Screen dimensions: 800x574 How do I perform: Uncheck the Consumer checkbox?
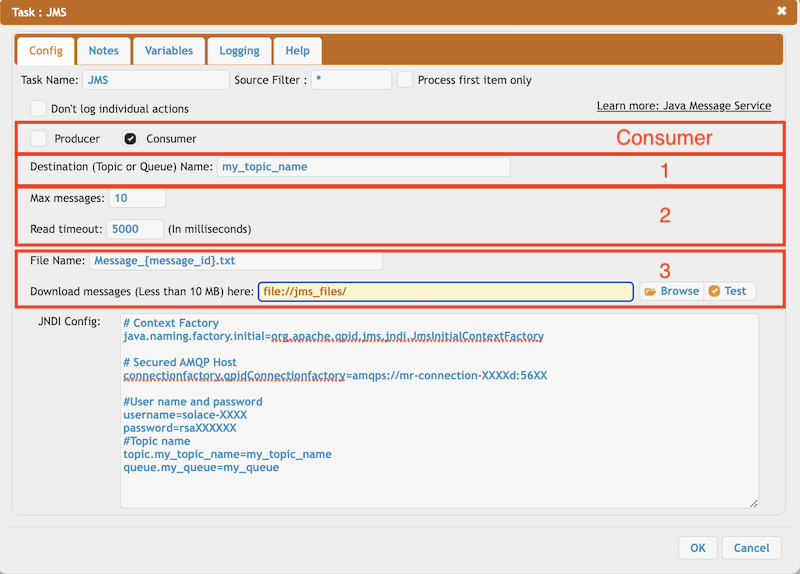point(130,139)
